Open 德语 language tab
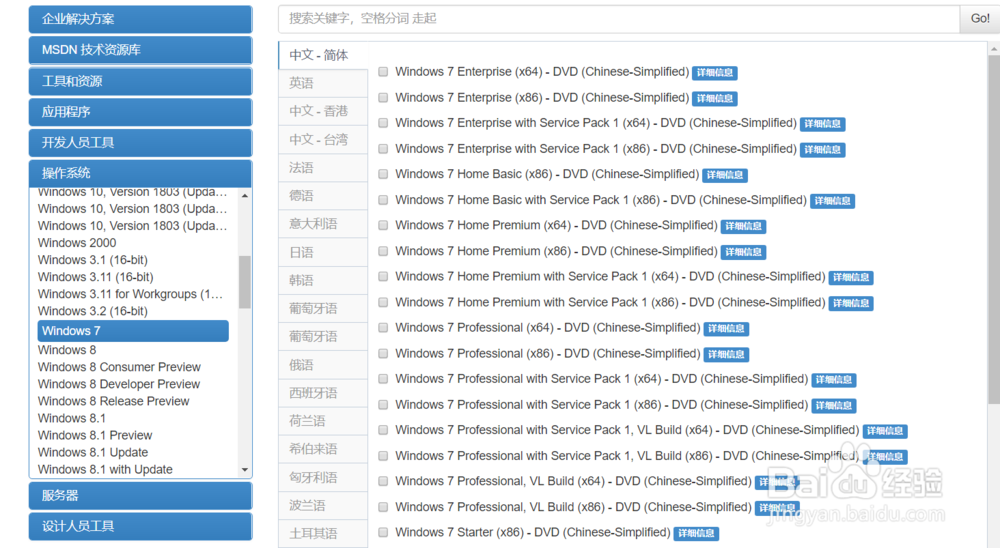Image resolution: width=1000 pixels, height=548 pixels. tap(323, 196)
